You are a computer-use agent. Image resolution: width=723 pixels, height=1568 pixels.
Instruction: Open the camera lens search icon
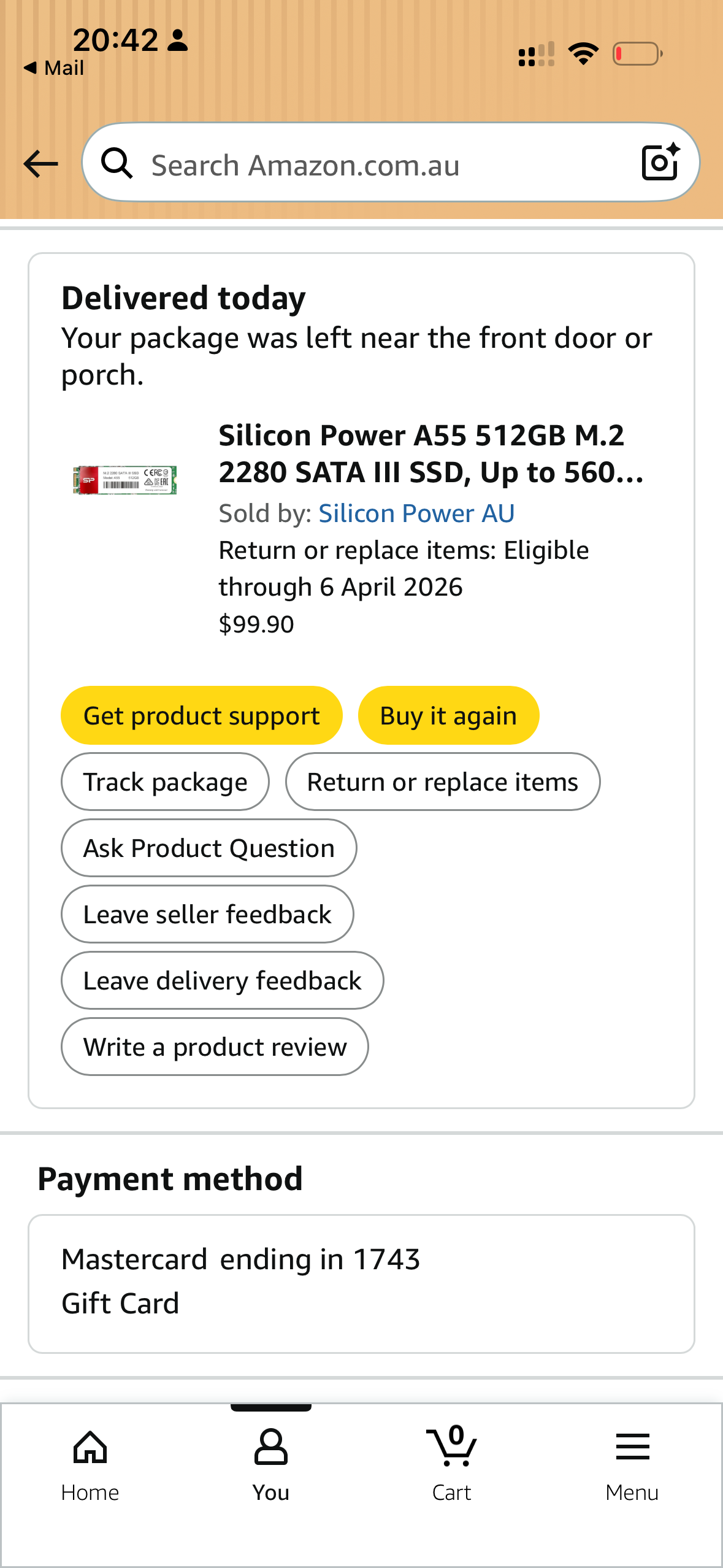click(x=660, y=163)
